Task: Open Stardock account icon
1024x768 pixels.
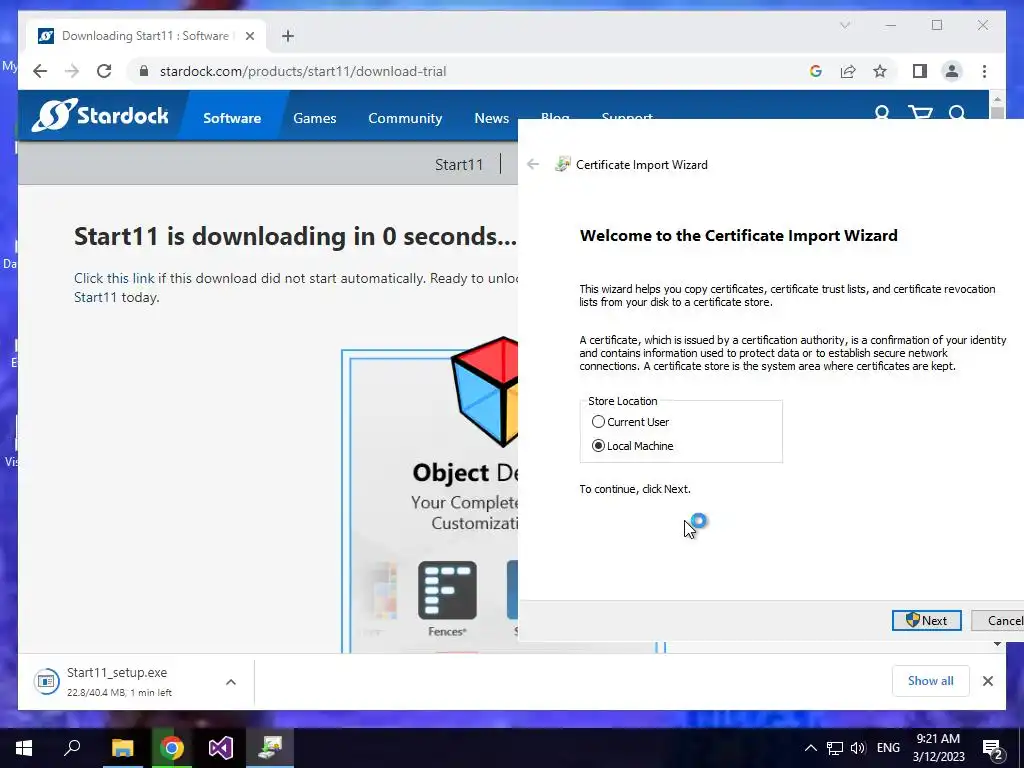Action: pyautogui.click(x=882, y=112)
